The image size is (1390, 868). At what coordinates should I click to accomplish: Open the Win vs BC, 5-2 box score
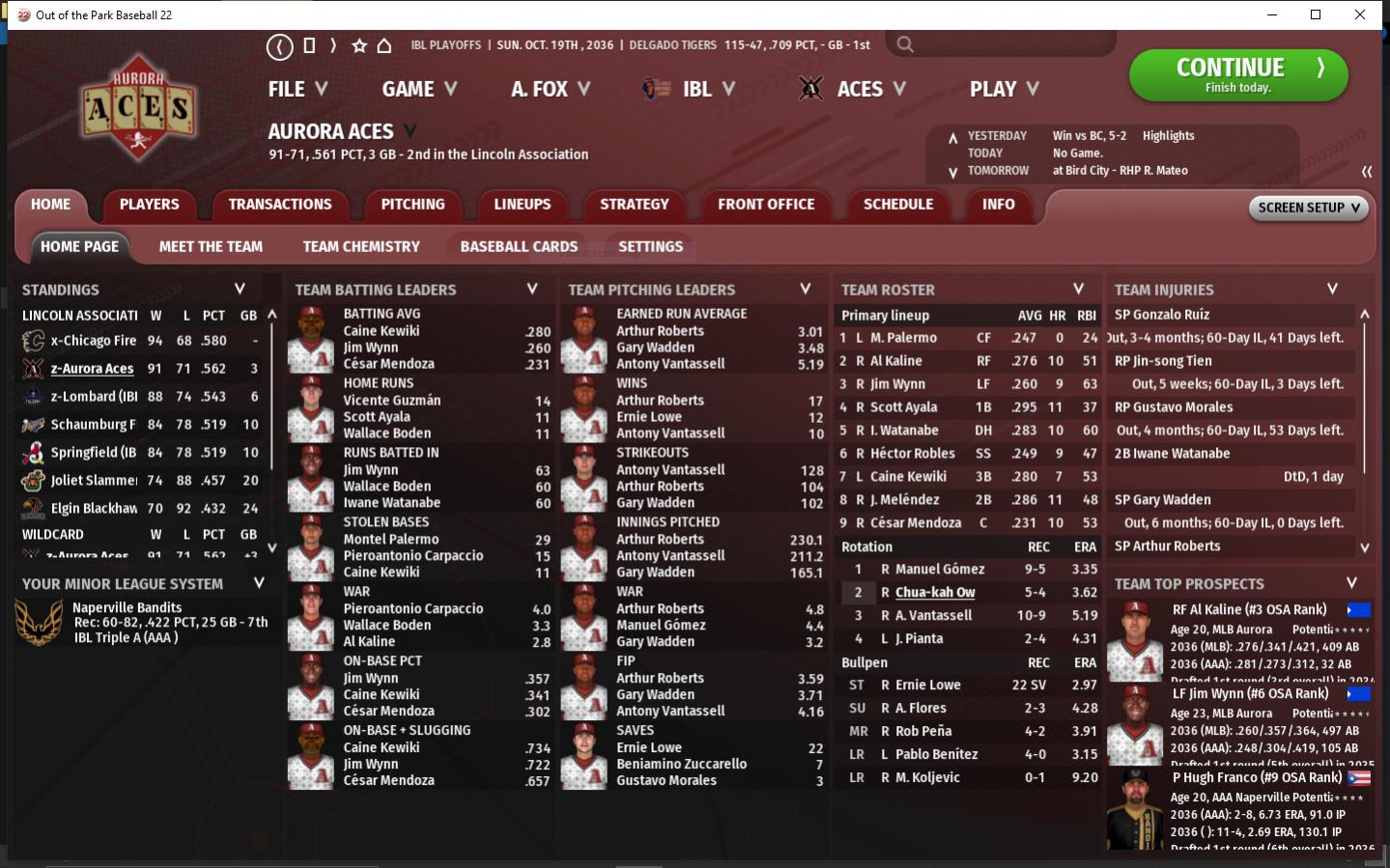tap(1090, 136)
